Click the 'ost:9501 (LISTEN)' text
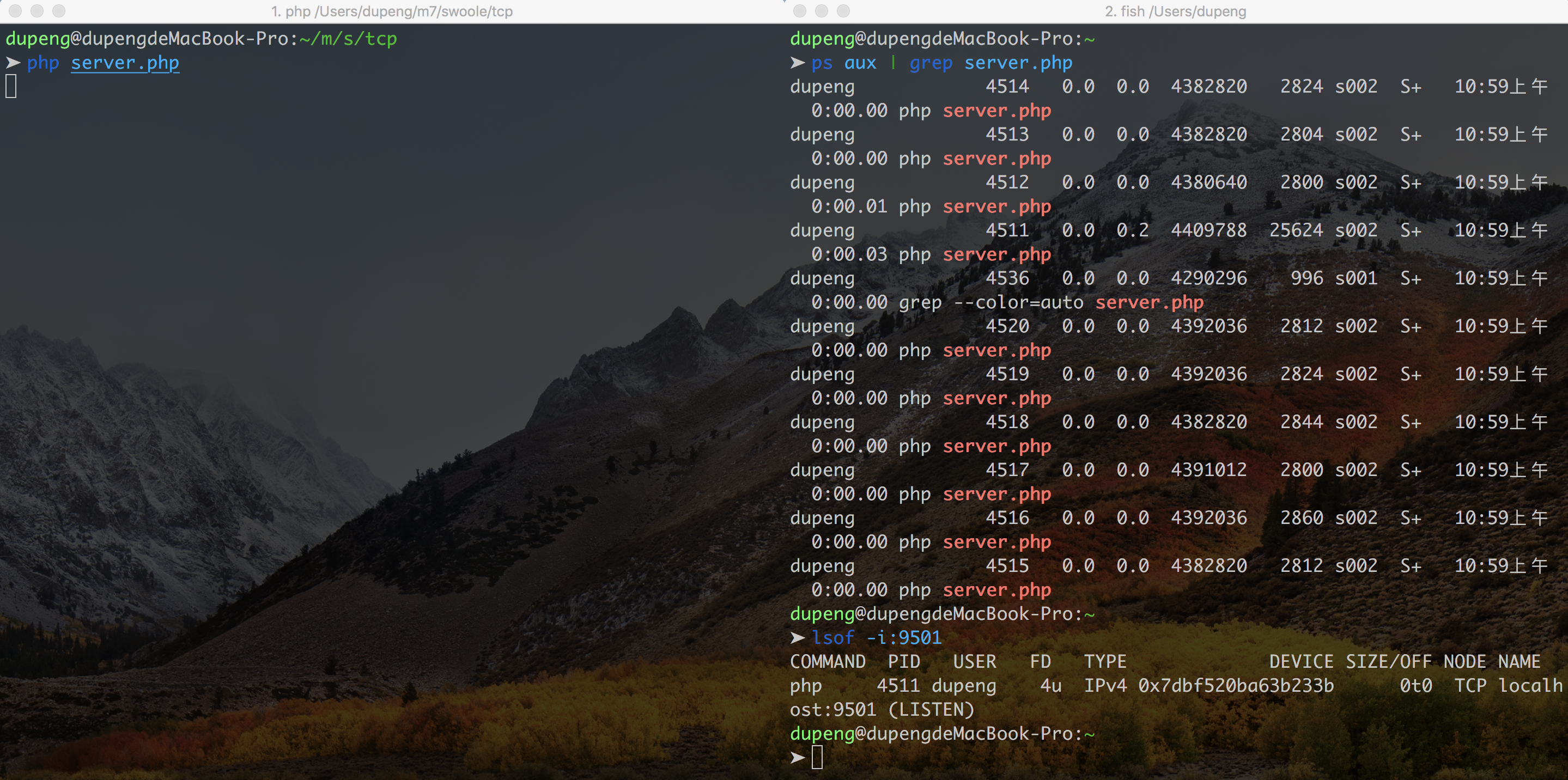This screenshot has height=780, width=1568. [882, 709]
